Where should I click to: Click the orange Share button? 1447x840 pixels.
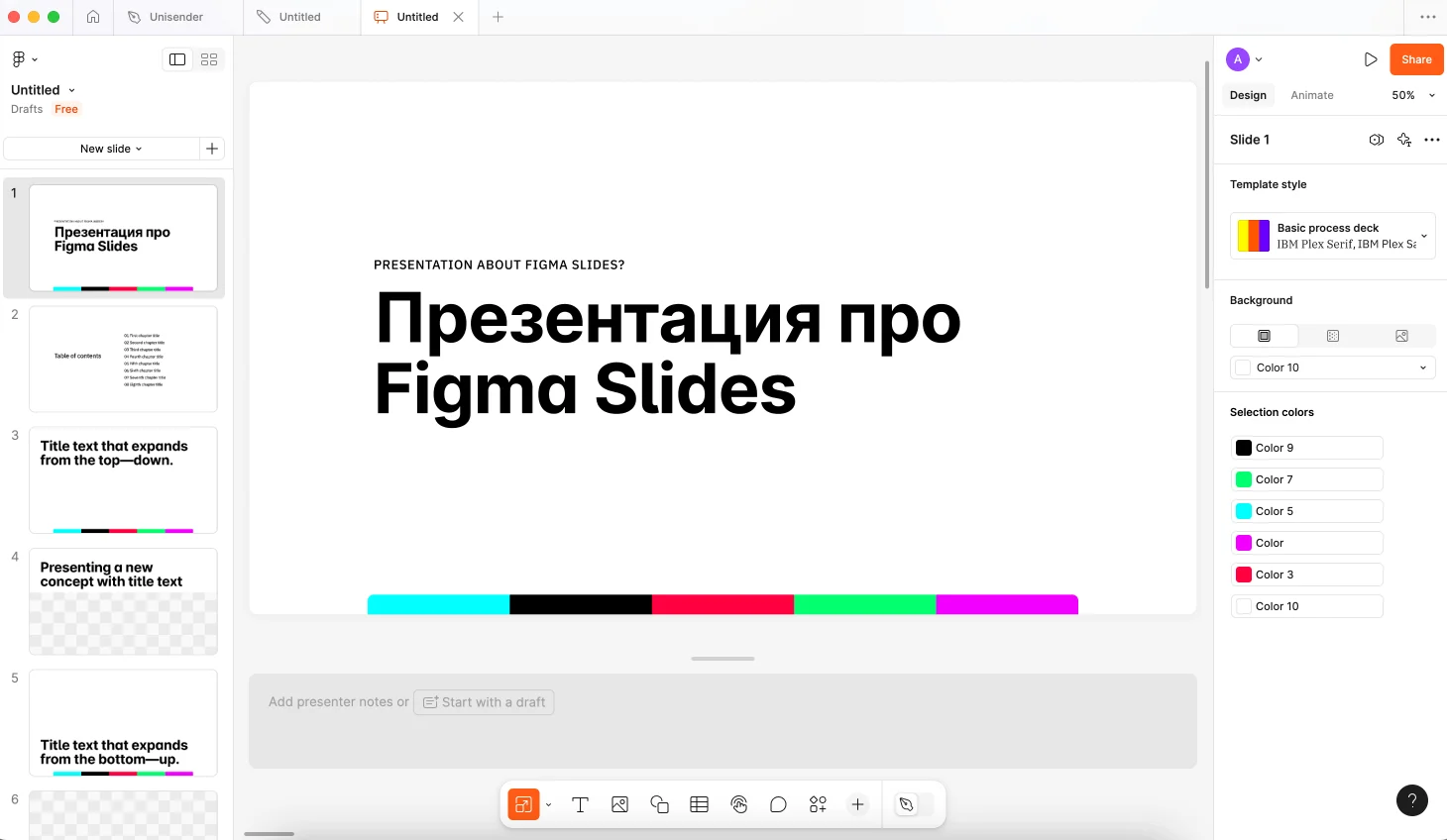[1415, 59]
